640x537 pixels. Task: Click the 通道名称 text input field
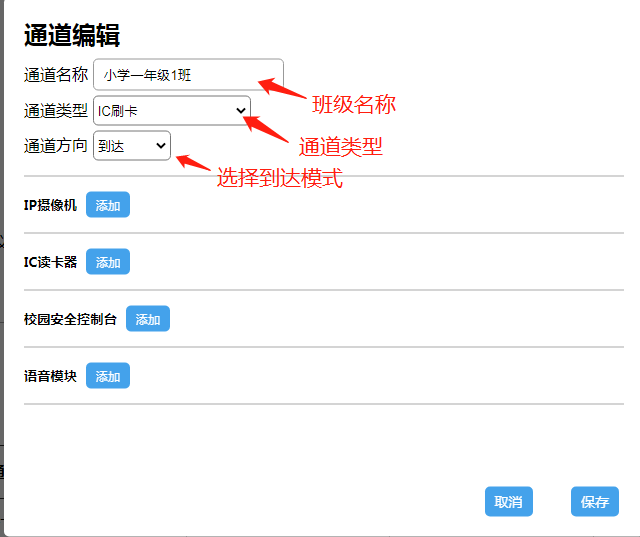pos(188,75)
